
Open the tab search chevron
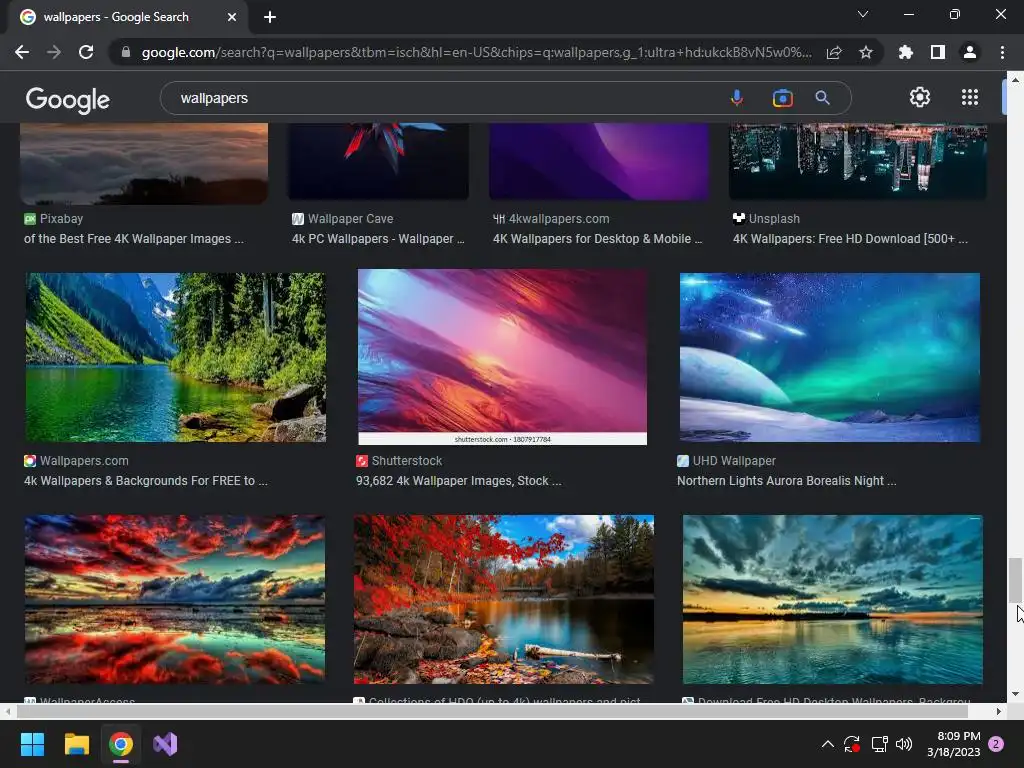(x=863, y=14)
